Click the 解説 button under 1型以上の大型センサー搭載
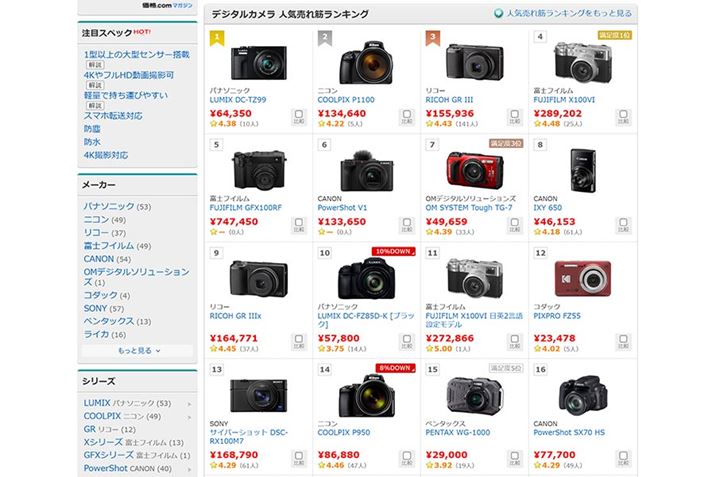The height and width of the screenshot is (477, 715). 95,65
